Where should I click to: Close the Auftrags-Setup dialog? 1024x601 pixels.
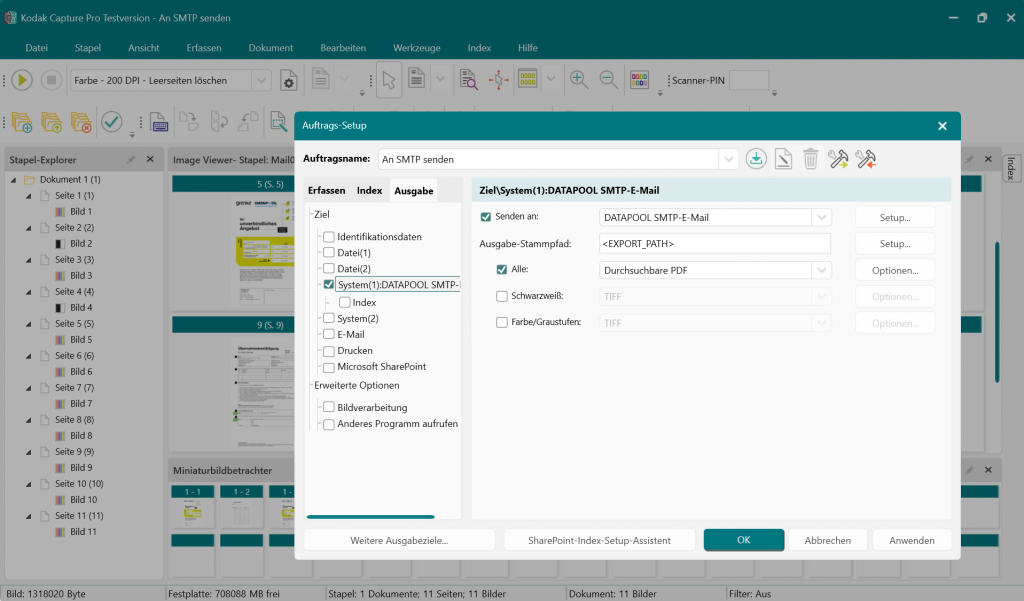pos(942,126)
